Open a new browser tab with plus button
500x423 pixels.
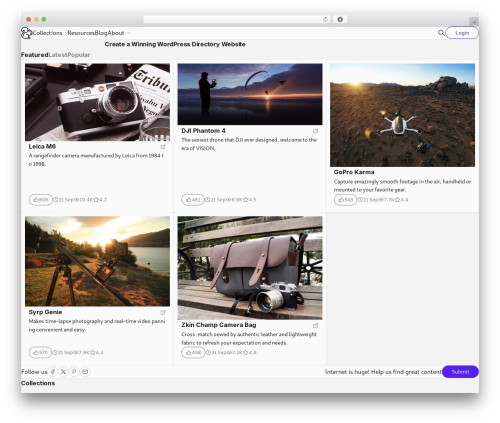click(x=474, y=22)
